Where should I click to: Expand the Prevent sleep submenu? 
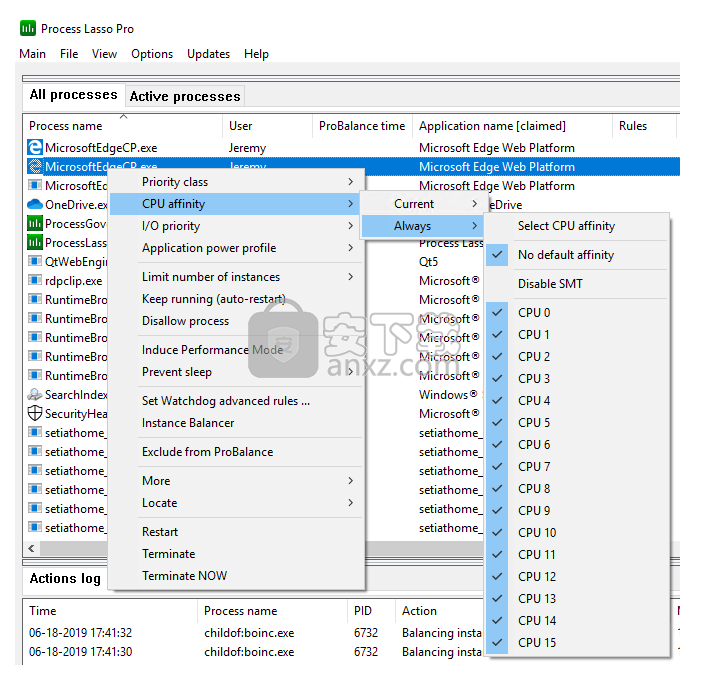(x=237, y=372)
